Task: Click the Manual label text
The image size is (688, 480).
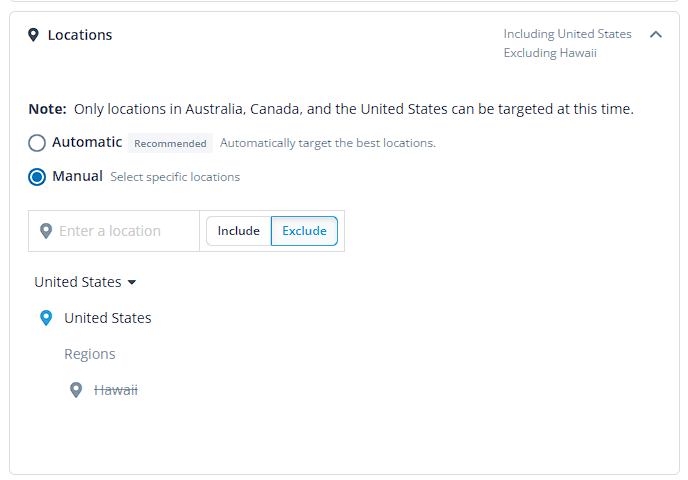Action: tap(77, 176)
